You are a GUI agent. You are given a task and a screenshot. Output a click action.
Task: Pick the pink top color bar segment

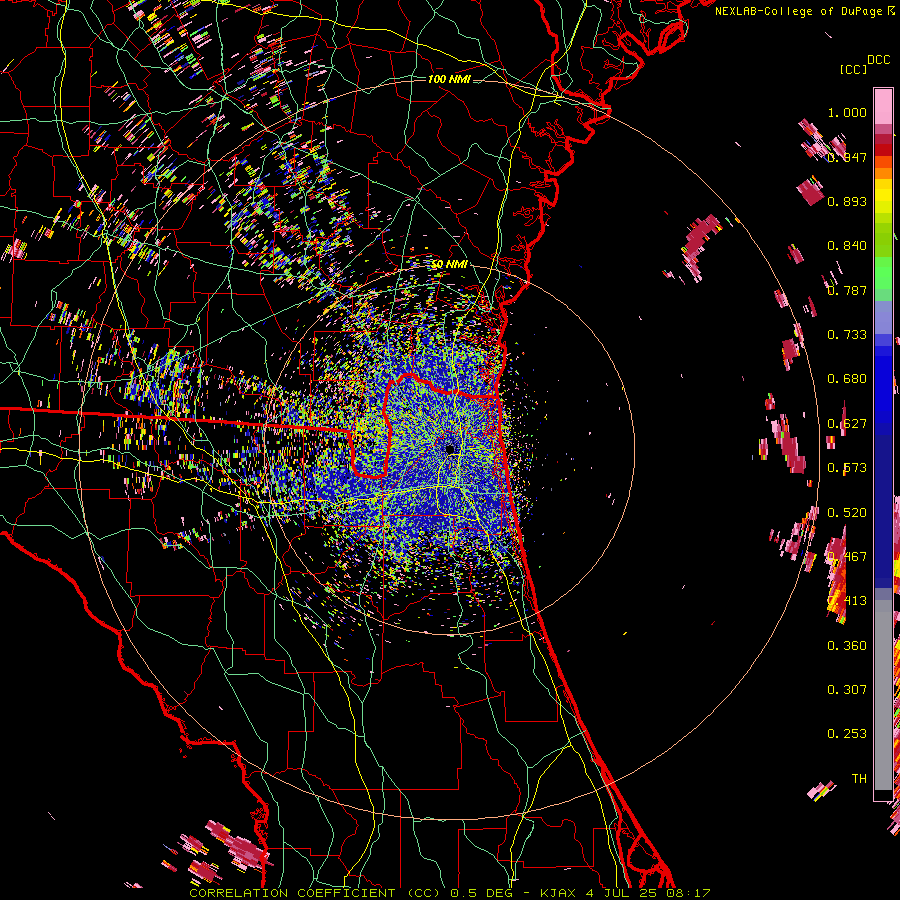883,106
